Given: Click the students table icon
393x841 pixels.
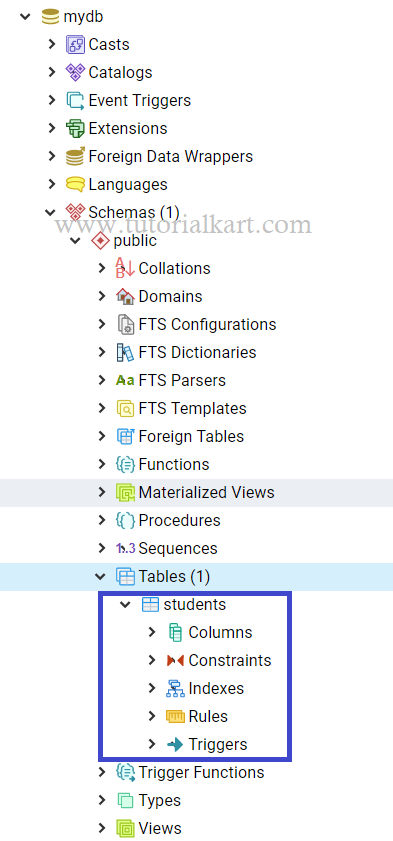Looking at the screenshot, I should point(150,604).
